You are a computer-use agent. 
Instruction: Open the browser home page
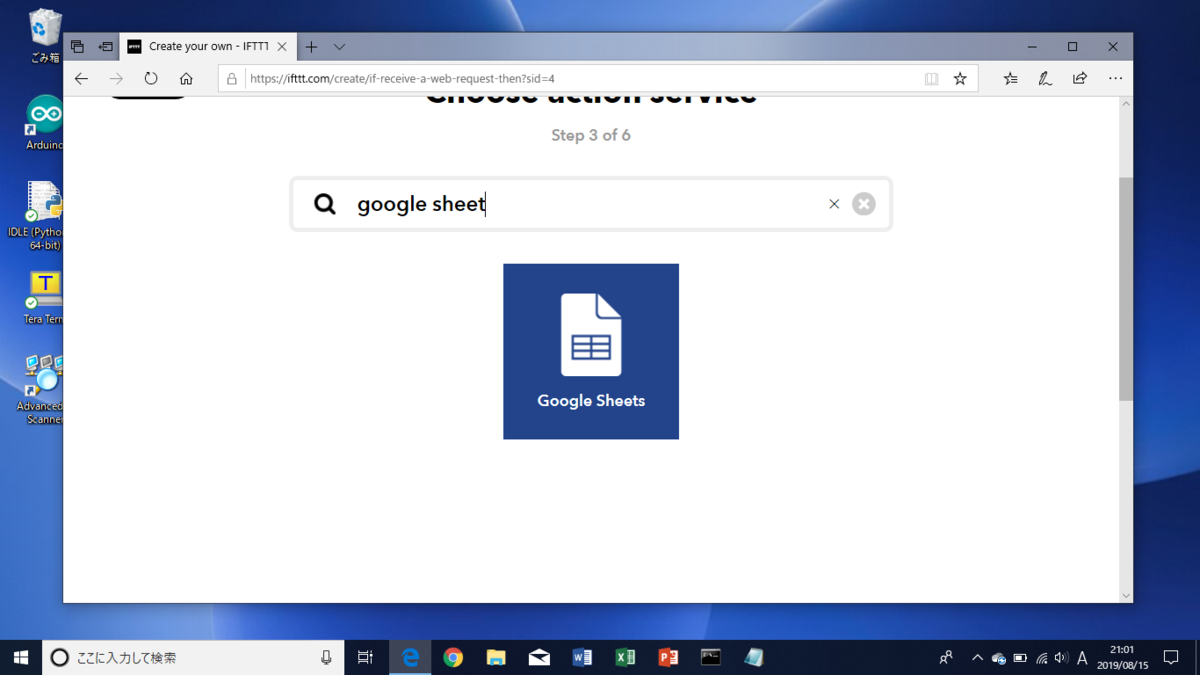click(186, 78)
